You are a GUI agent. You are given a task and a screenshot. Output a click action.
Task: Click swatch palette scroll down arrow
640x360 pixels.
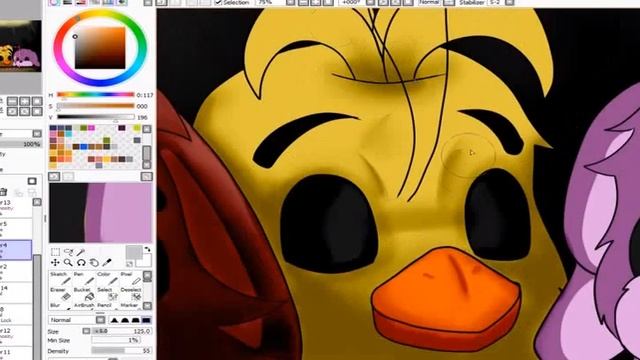[147, 164]
